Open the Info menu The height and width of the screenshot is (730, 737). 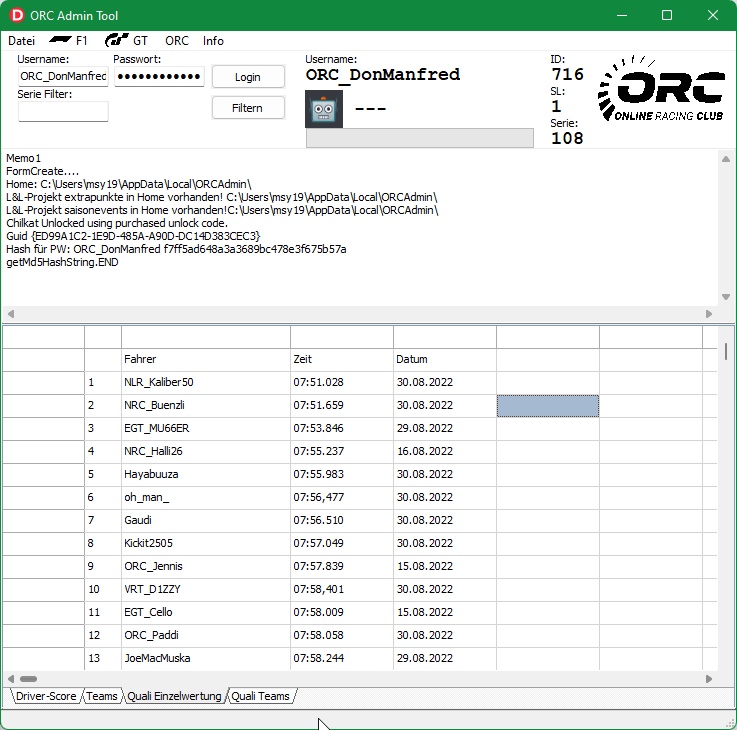click(213, 41)
